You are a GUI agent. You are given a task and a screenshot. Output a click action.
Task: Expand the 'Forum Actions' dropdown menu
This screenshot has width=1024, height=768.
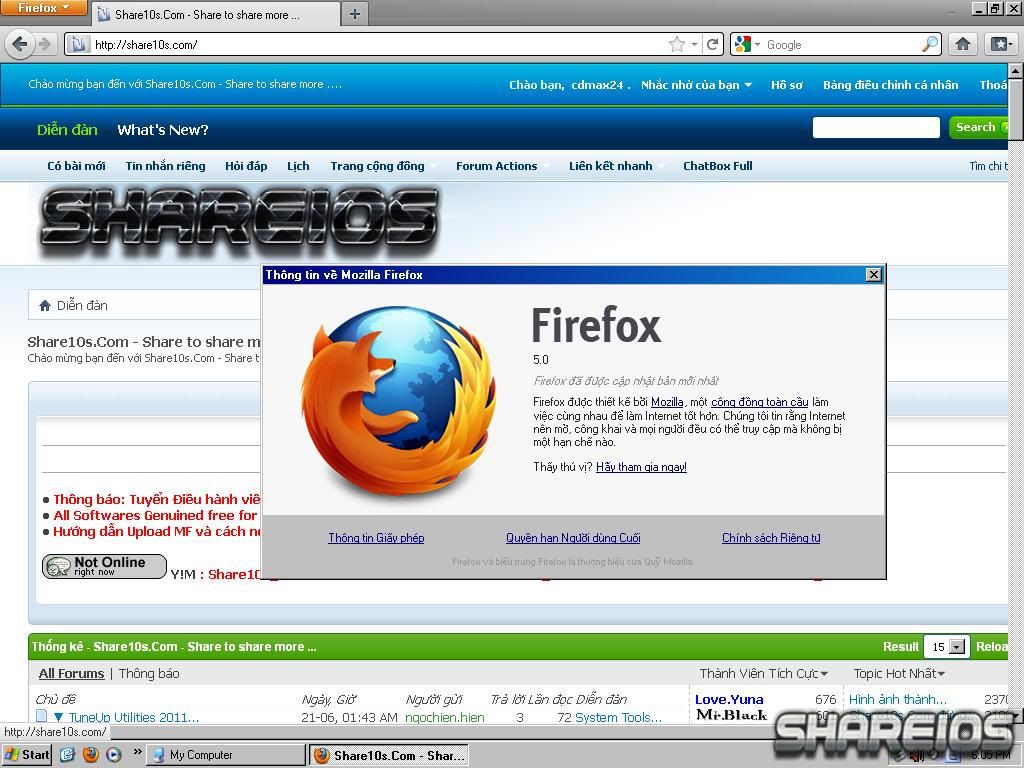(500, 166)
